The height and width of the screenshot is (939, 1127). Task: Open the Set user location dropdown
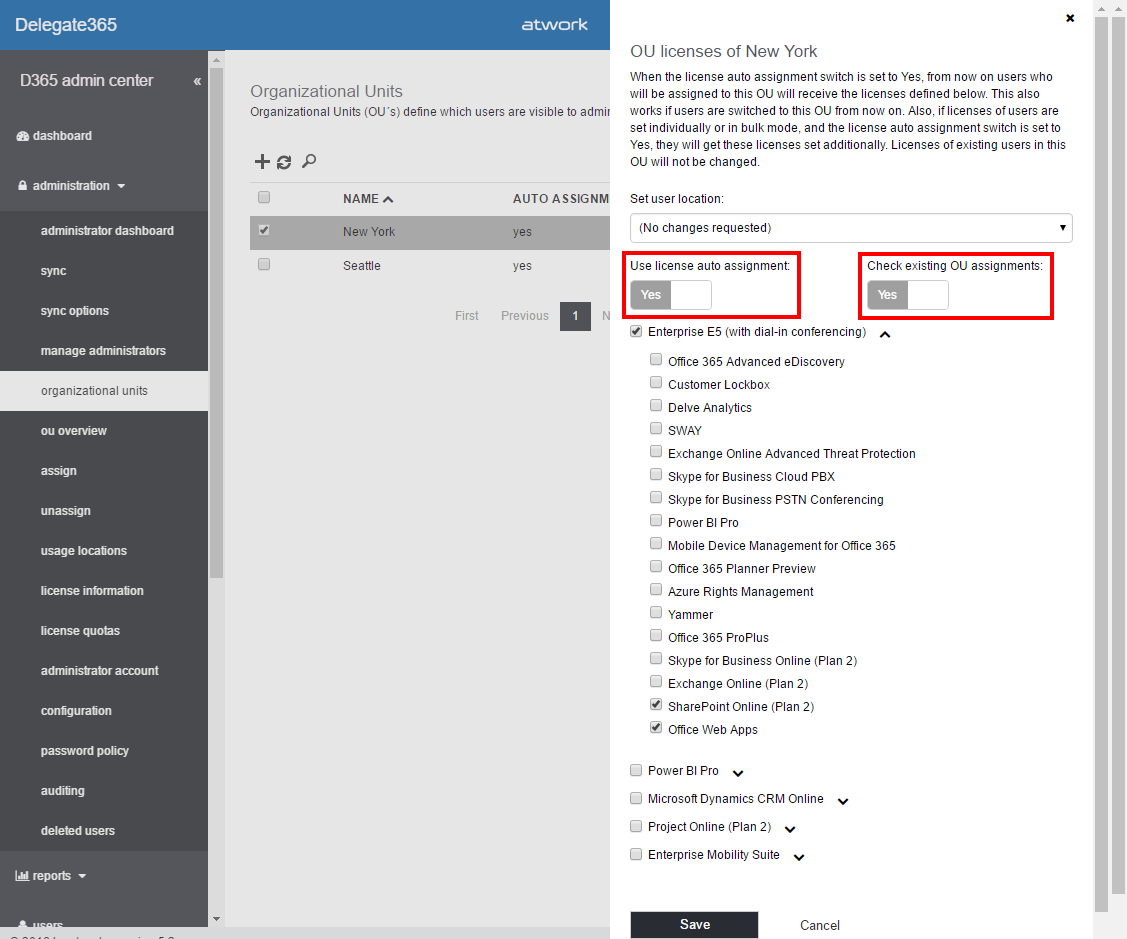851,228
